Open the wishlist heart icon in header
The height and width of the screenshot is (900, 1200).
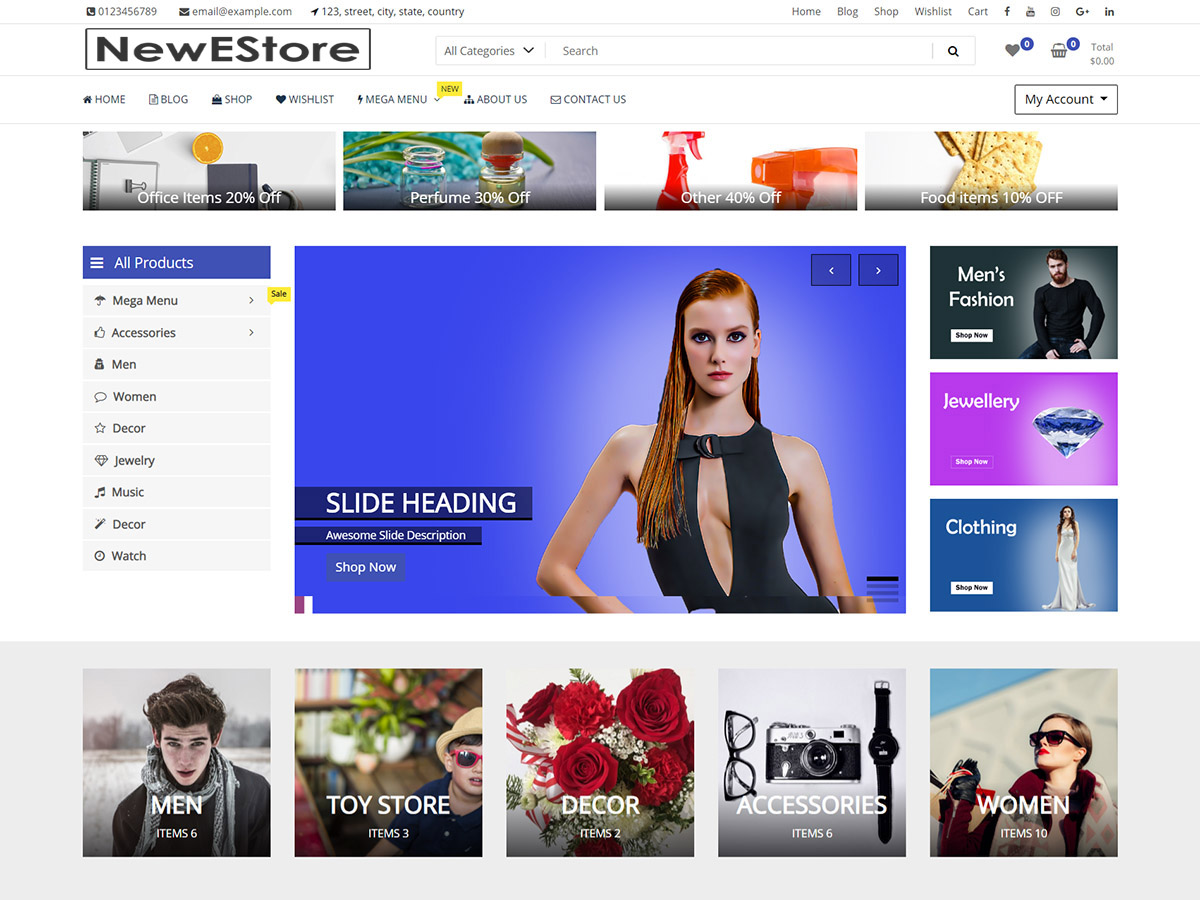[x=1013, y=50]
